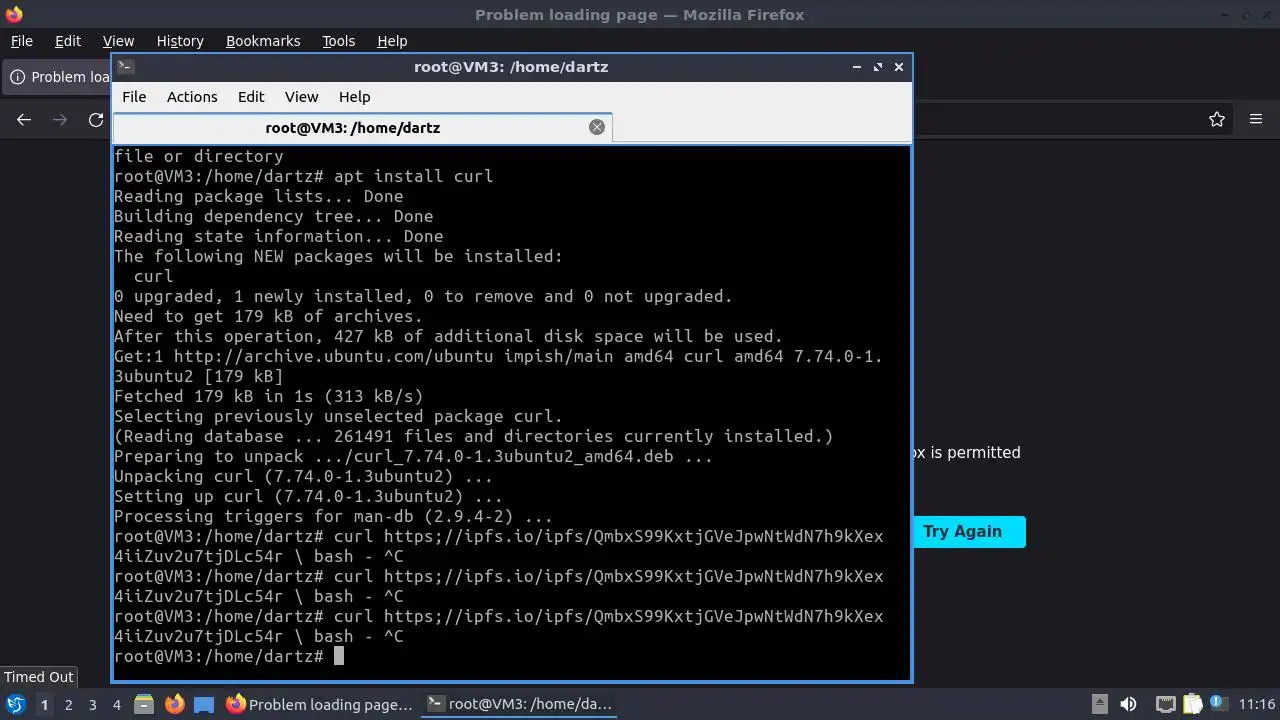The width and height of the screenshot is (1280, 720).
Task: Click 'Unpacking curl (7.74.0-1.3ubuntu2) ...' line
Action: (x=304, y=476)
